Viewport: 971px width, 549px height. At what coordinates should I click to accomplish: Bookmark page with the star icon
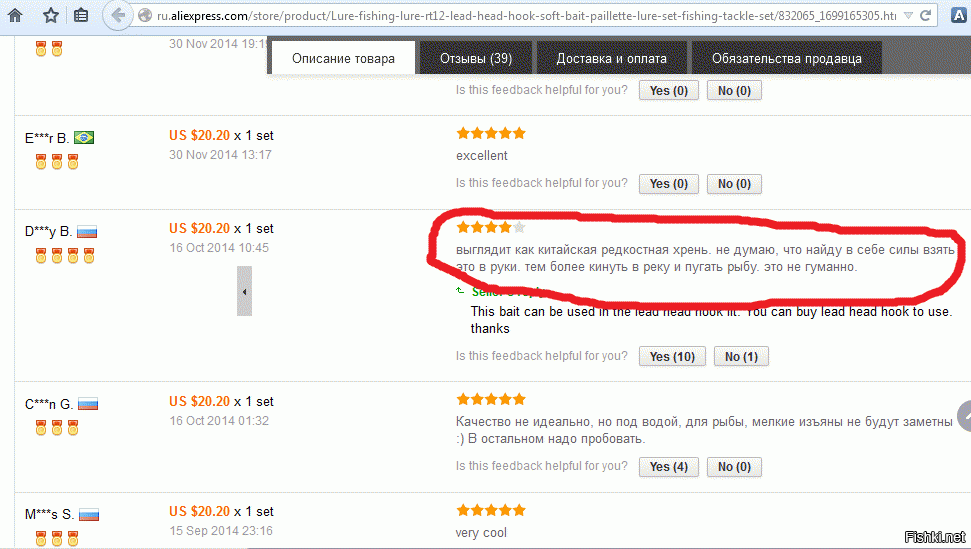(51, 15)
